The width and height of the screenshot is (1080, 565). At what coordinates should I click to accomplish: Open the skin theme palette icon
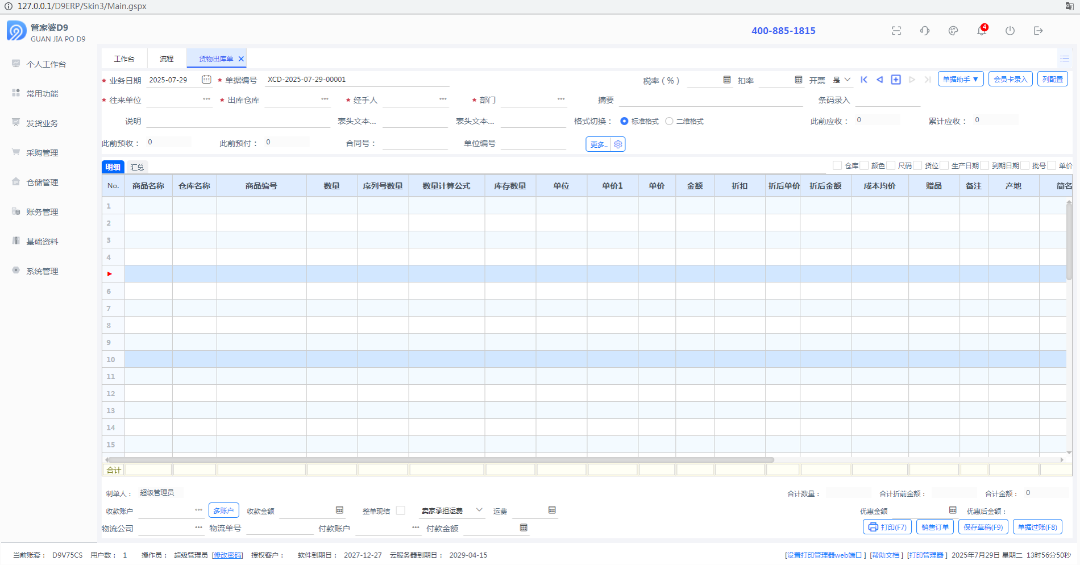953,30
